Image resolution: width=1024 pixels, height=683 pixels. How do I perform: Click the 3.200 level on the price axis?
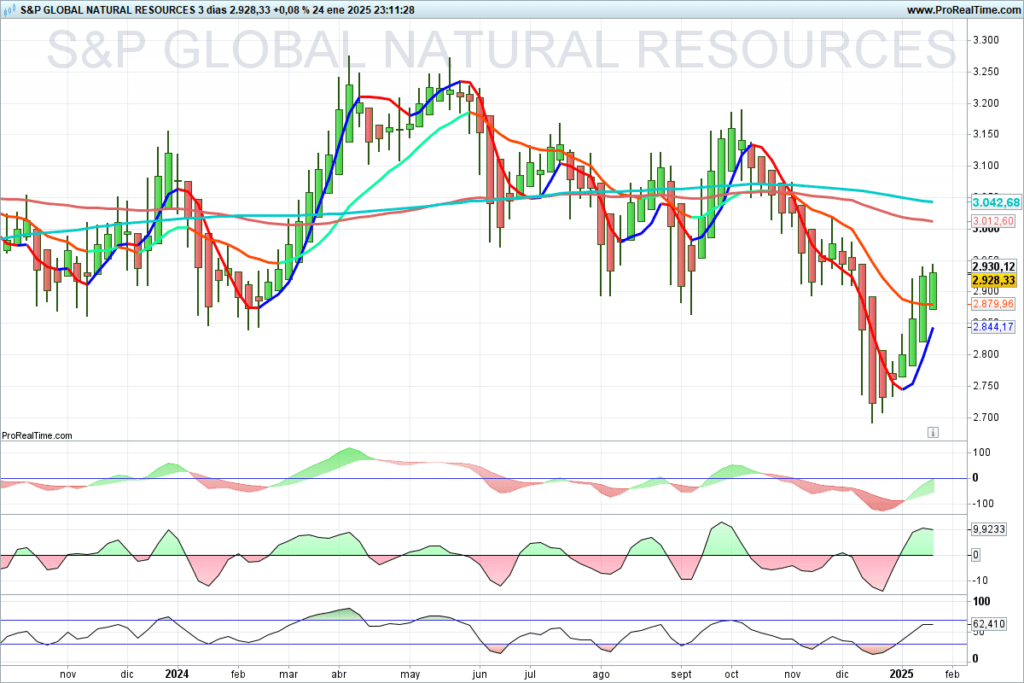click(985, 103)
